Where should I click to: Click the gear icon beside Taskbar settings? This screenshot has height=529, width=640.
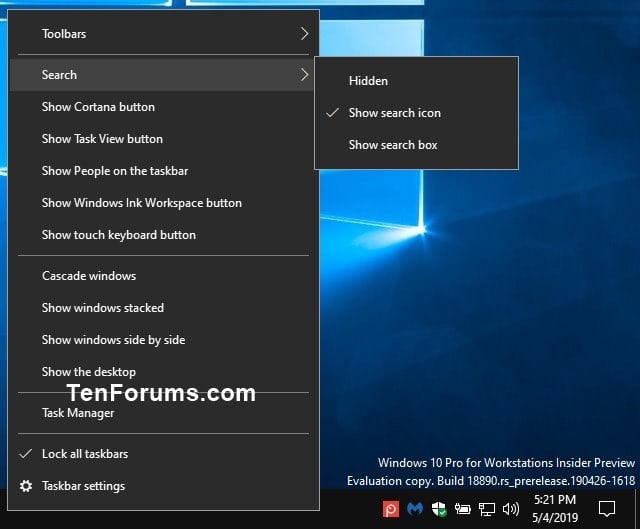point(26,486)
